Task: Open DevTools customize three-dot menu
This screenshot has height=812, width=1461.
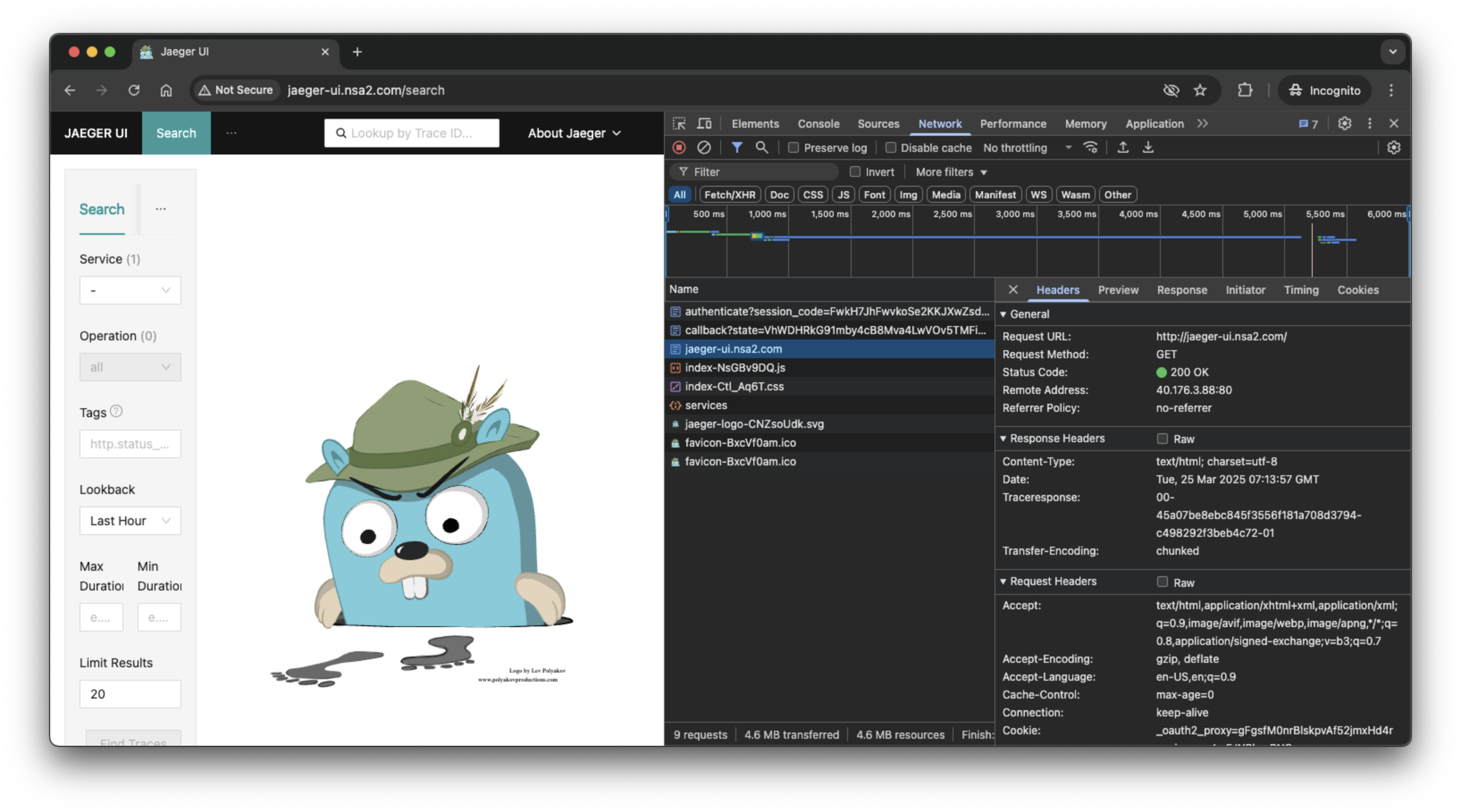Action: click(1370, 124)
